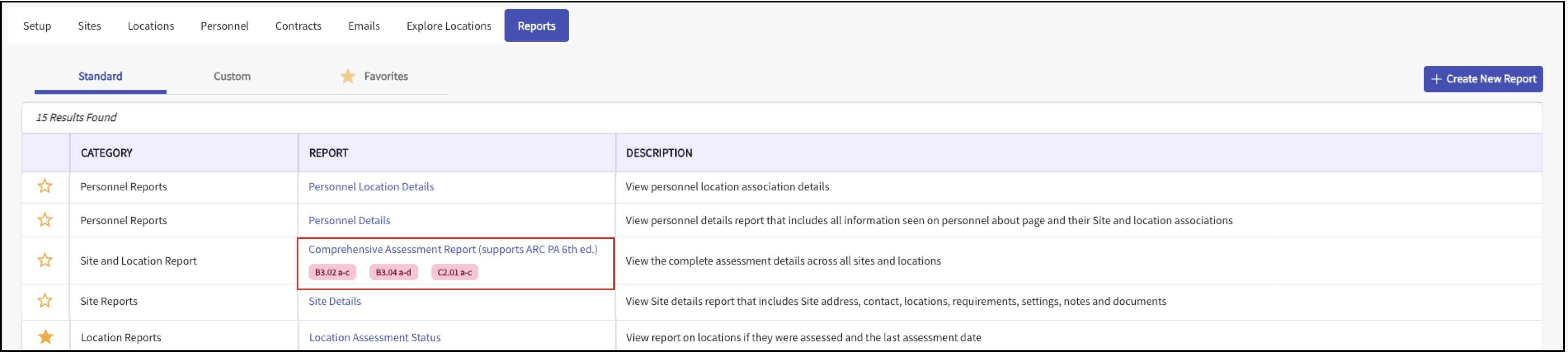1568x352 pixels.
Task: Open the Setup menu item
Action: pyautogui.click(x=37, y=26)
